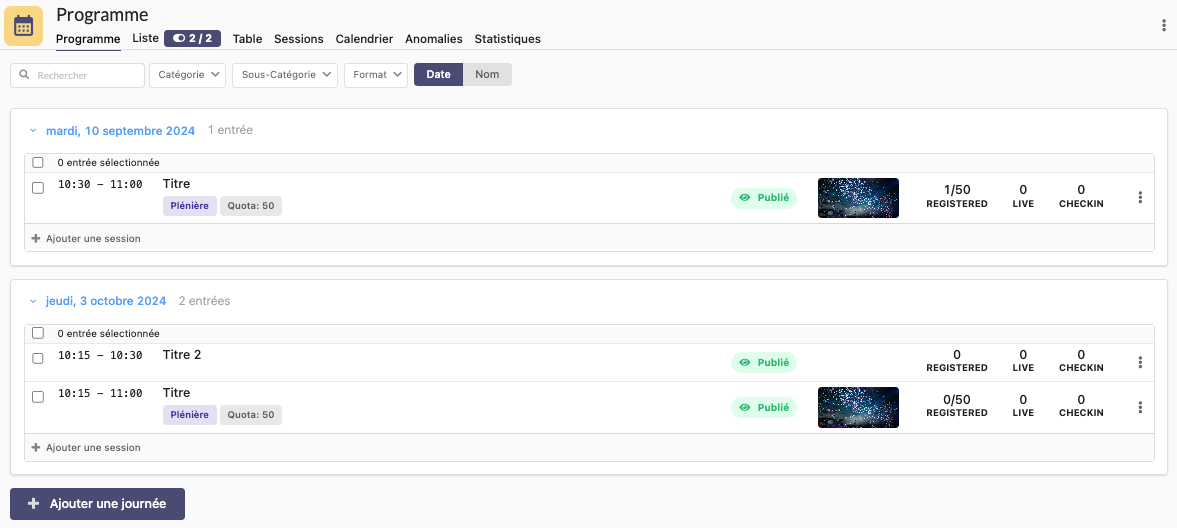Click the plus icon to add a session on 3 octobre

coord(36,448)
